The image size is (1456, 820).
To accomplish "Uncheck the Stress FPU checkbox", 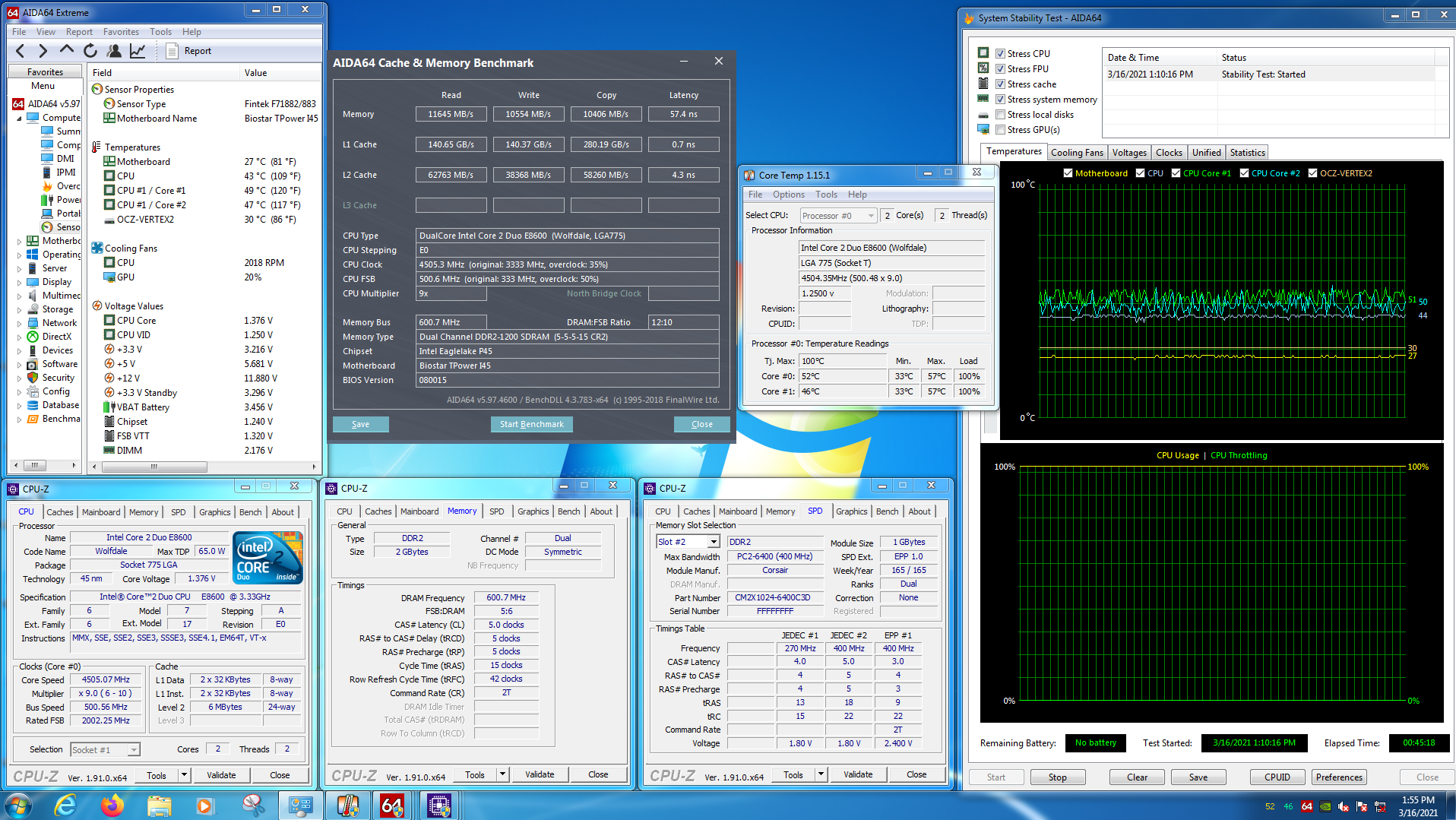I will pyautogui.click(x=1001, y=68).
